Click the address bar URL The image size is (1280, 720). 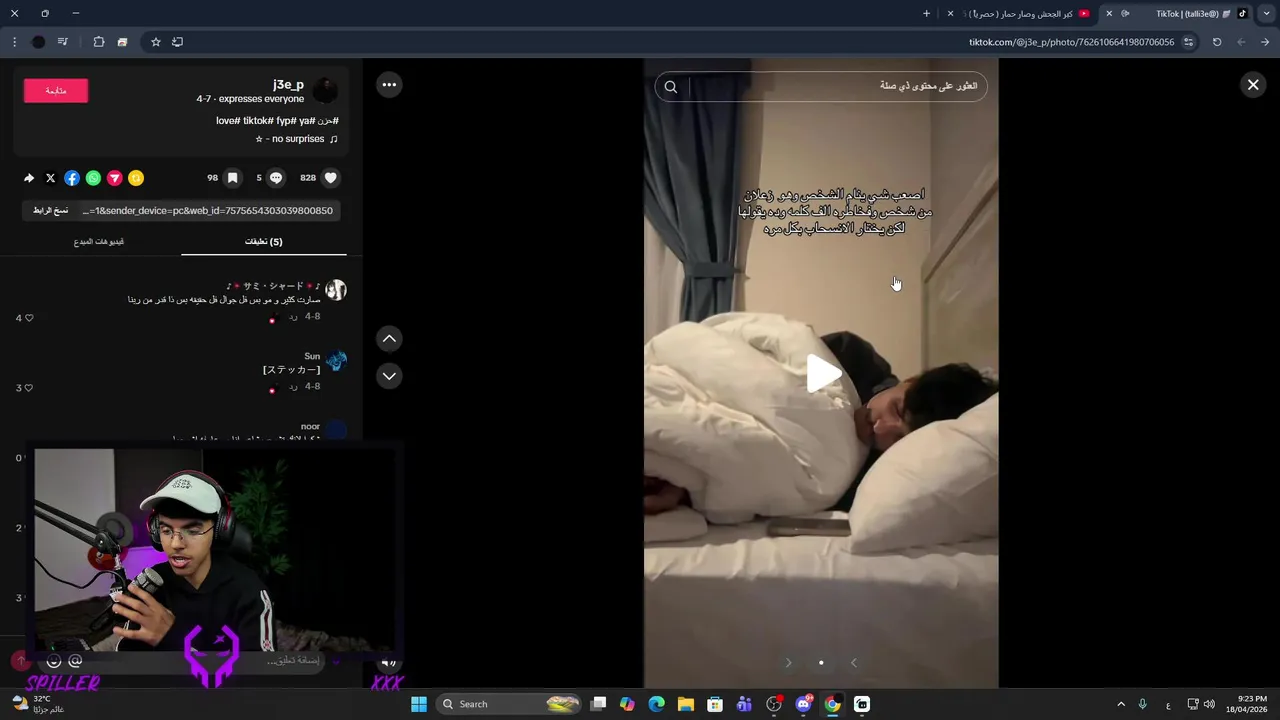click(1071, 42)
